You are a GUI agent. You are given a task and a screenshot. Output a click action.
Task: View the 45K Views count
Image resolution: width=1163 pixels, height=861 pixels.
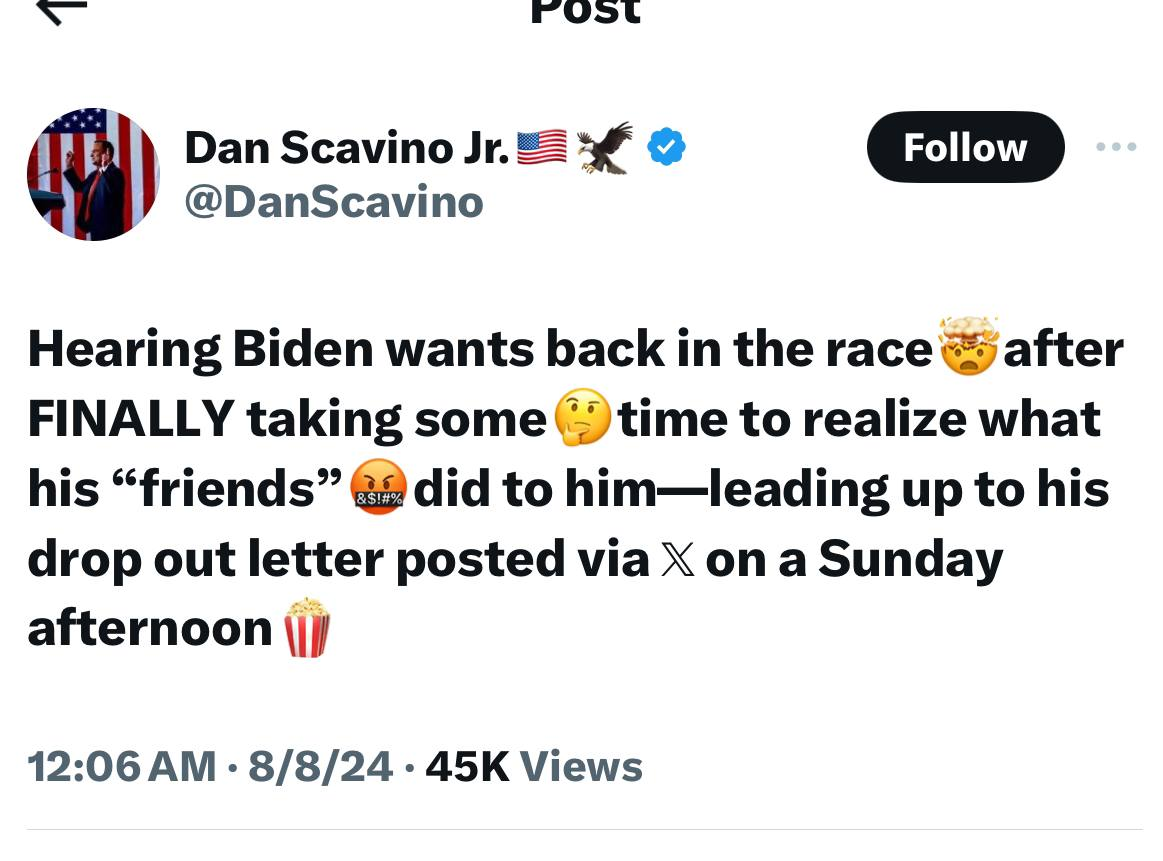coord(534,767)
